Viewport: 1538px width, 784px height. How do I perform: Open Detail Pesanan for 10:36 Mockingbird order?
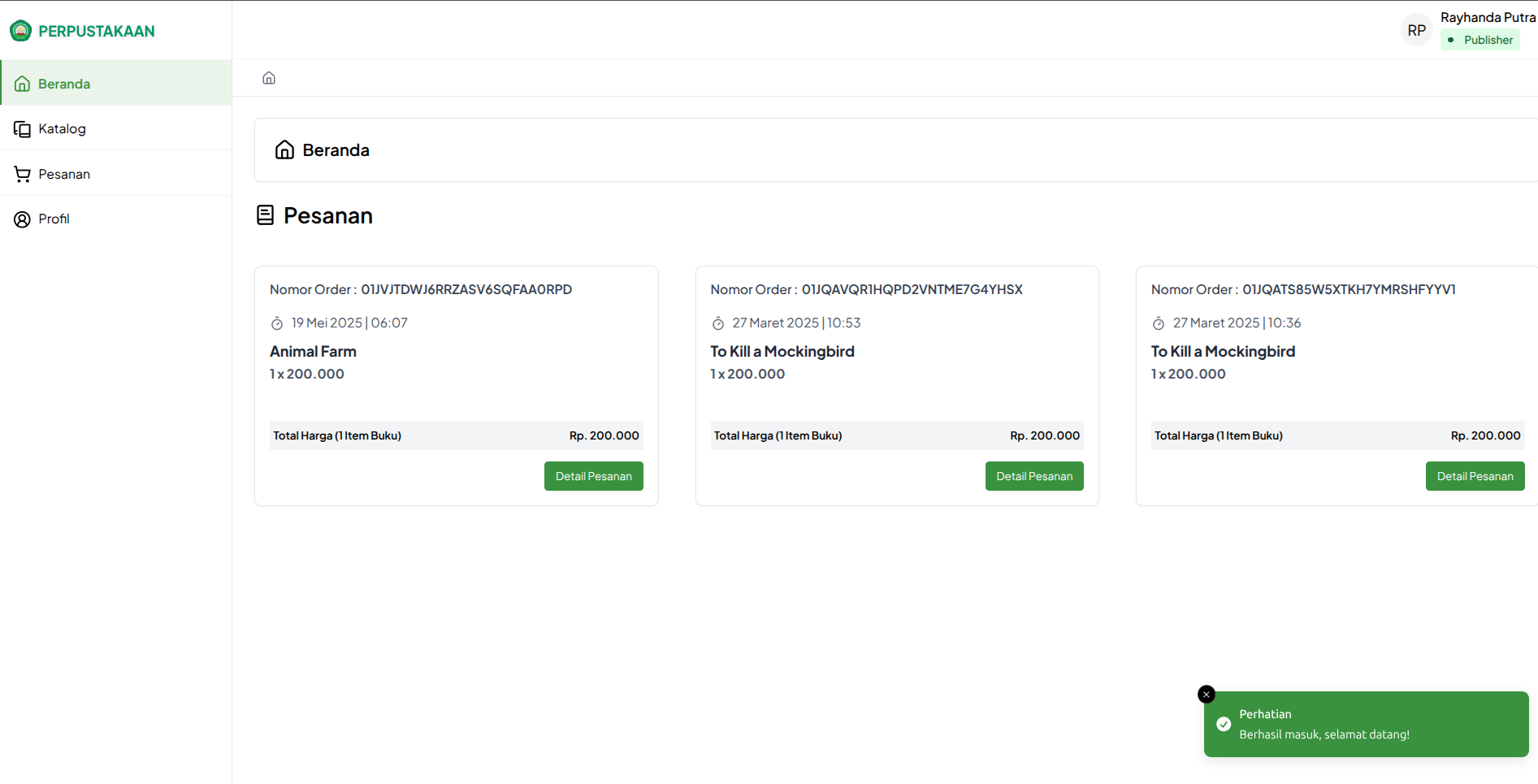click(1475, 476)
